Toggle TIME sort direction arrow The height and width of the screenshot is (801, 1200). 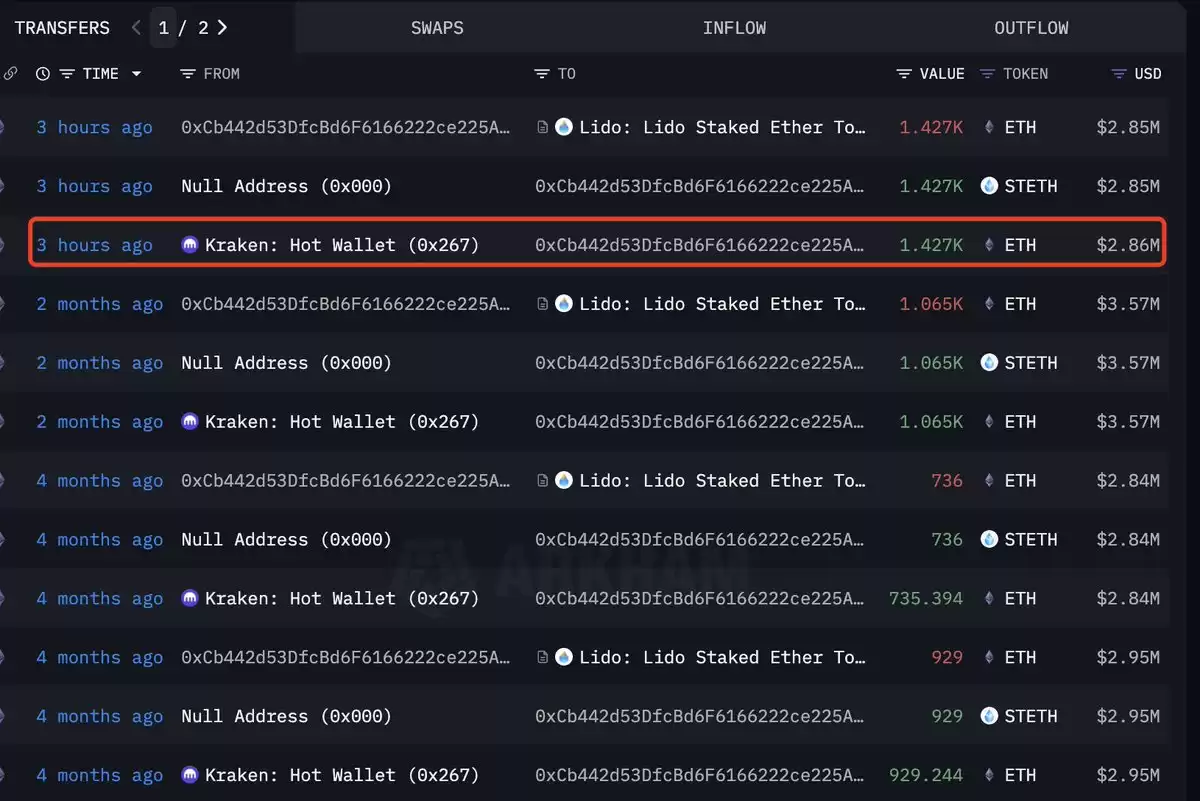(x=136, y=74)
